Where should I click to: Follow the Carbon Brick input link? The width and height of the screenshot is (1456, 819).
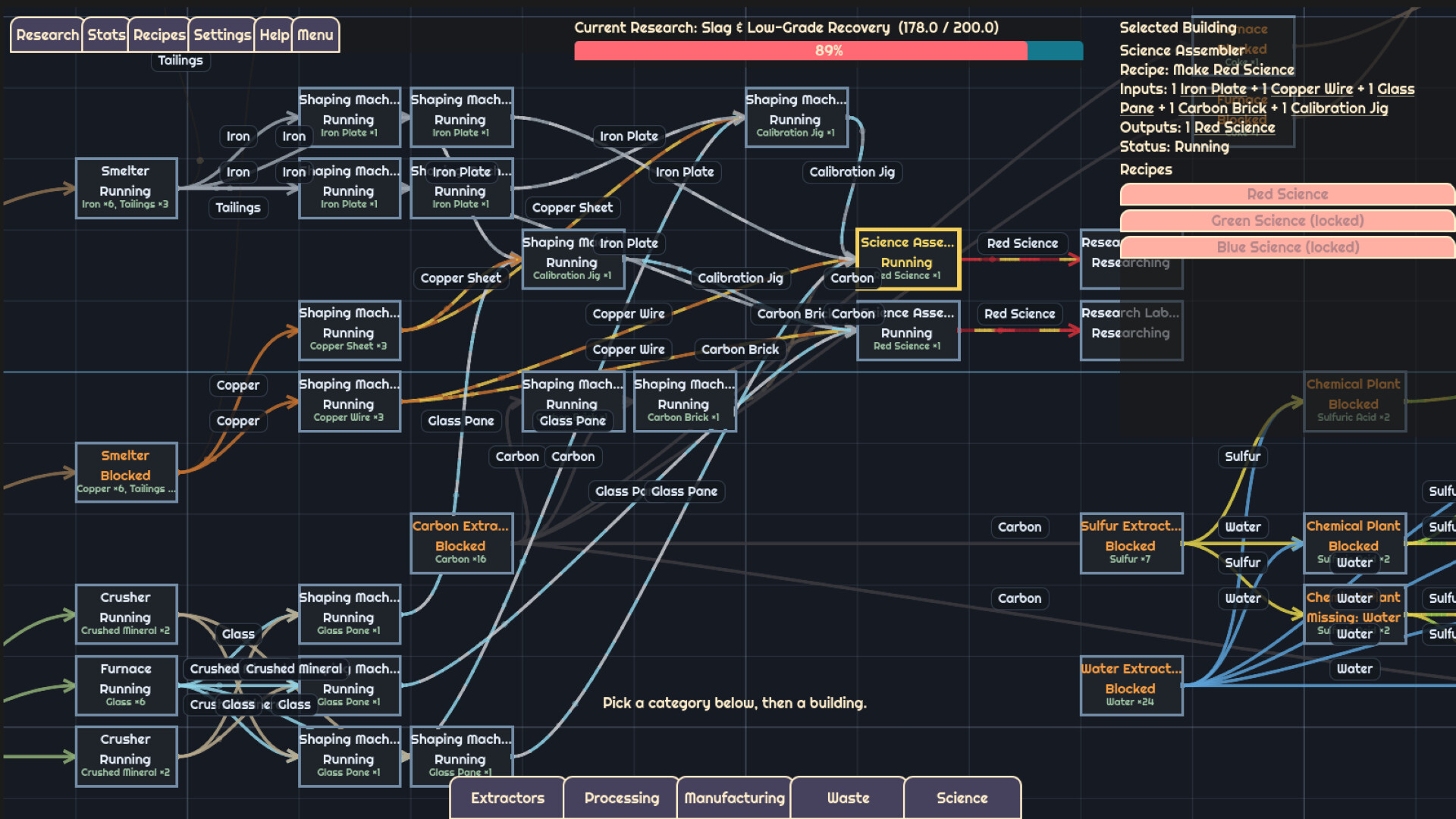[1222, 108]
